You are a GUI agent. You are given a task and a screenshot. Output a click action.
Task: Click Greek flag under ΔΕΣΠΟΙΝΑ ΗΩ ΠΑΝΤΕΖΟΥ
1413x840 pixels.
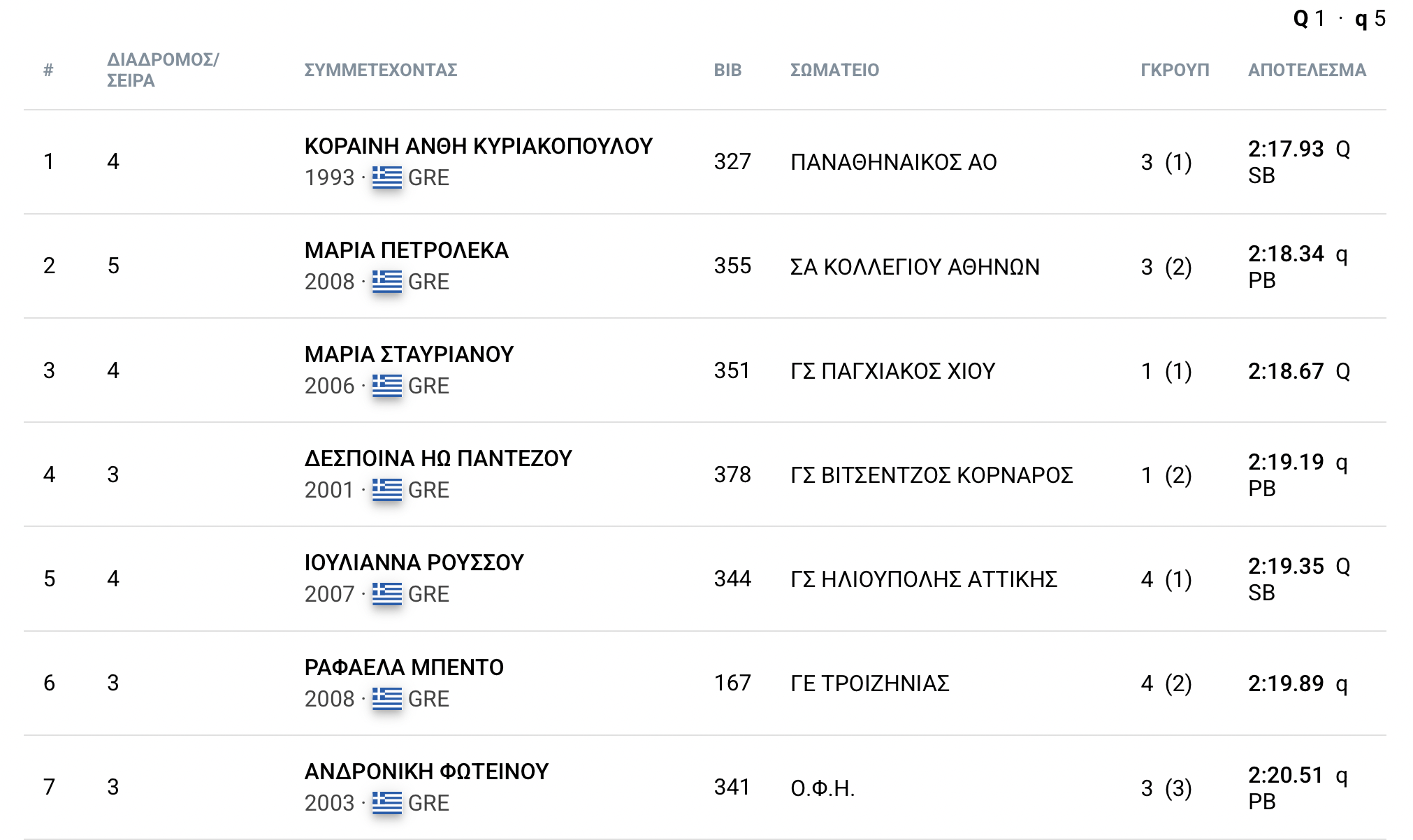pyautogui.click(x=386, y=490)
